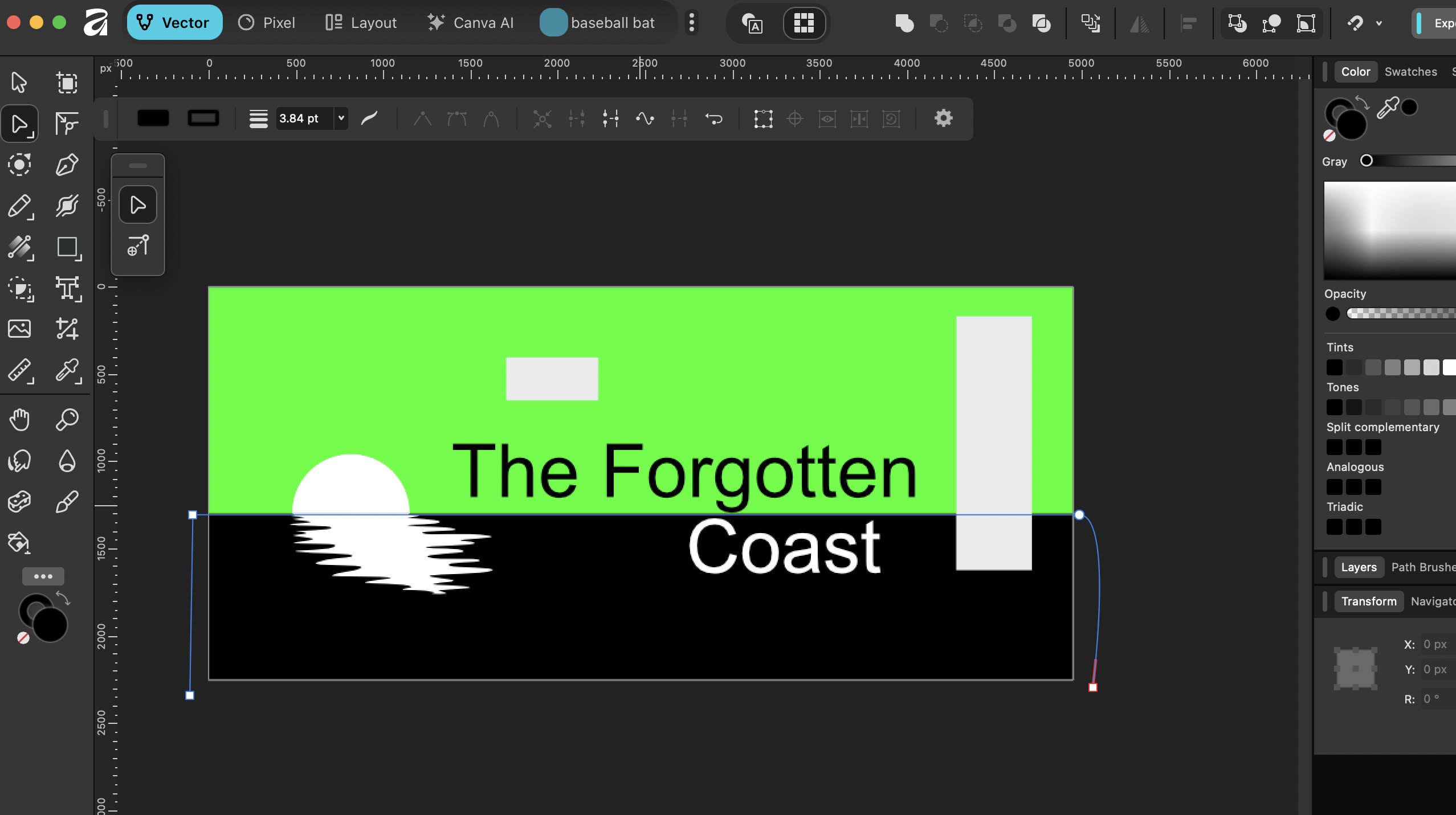Click the color picker eyedropper icon
Viewport: 1456px width, 815px height.
coord(1387,108)
